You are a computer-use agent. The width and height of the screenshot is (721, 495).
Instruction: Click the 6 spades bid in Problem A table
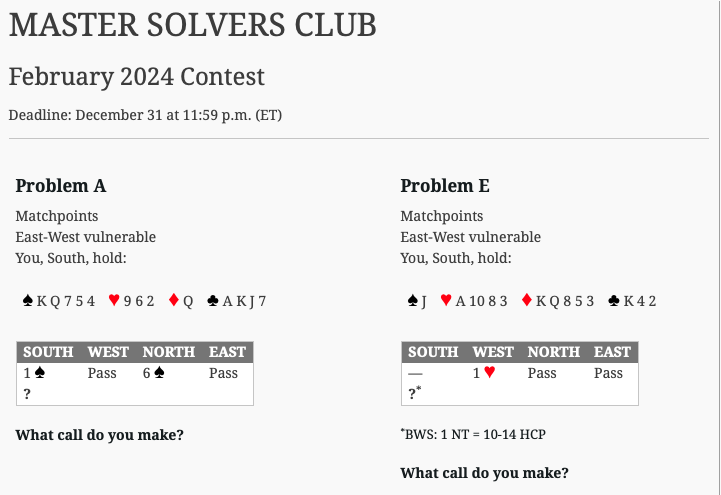[154, 373]
